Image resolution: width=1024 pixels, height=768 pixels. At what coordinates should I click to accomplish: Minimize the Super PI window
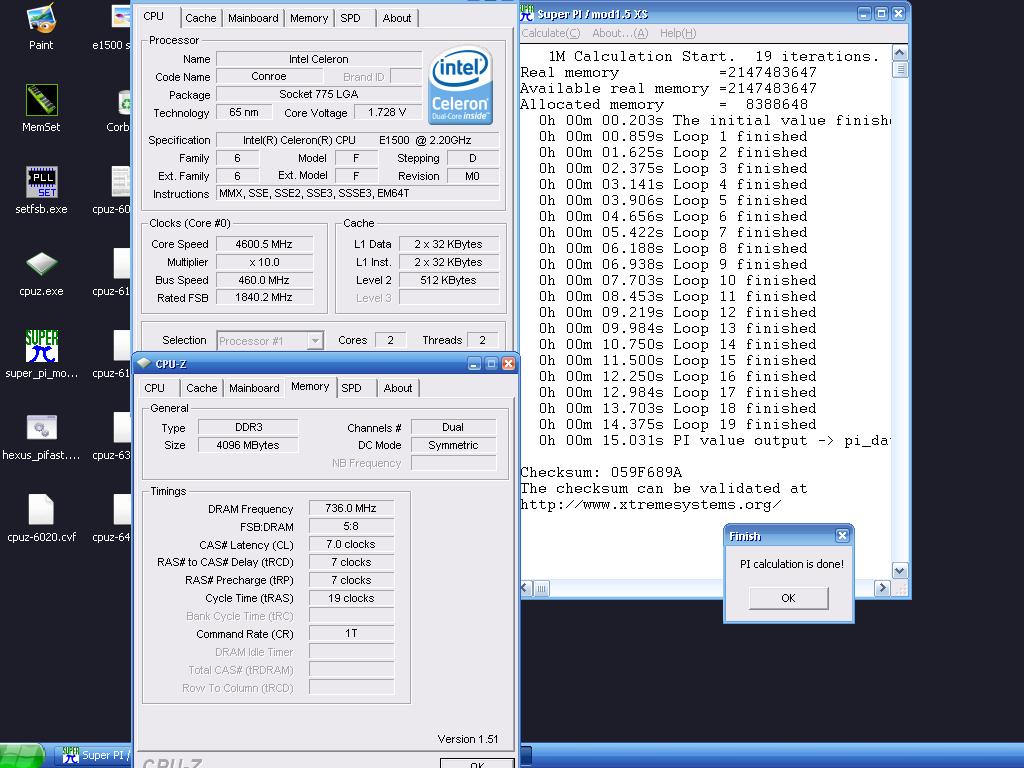pyautogui.click(x=864, y=13)
